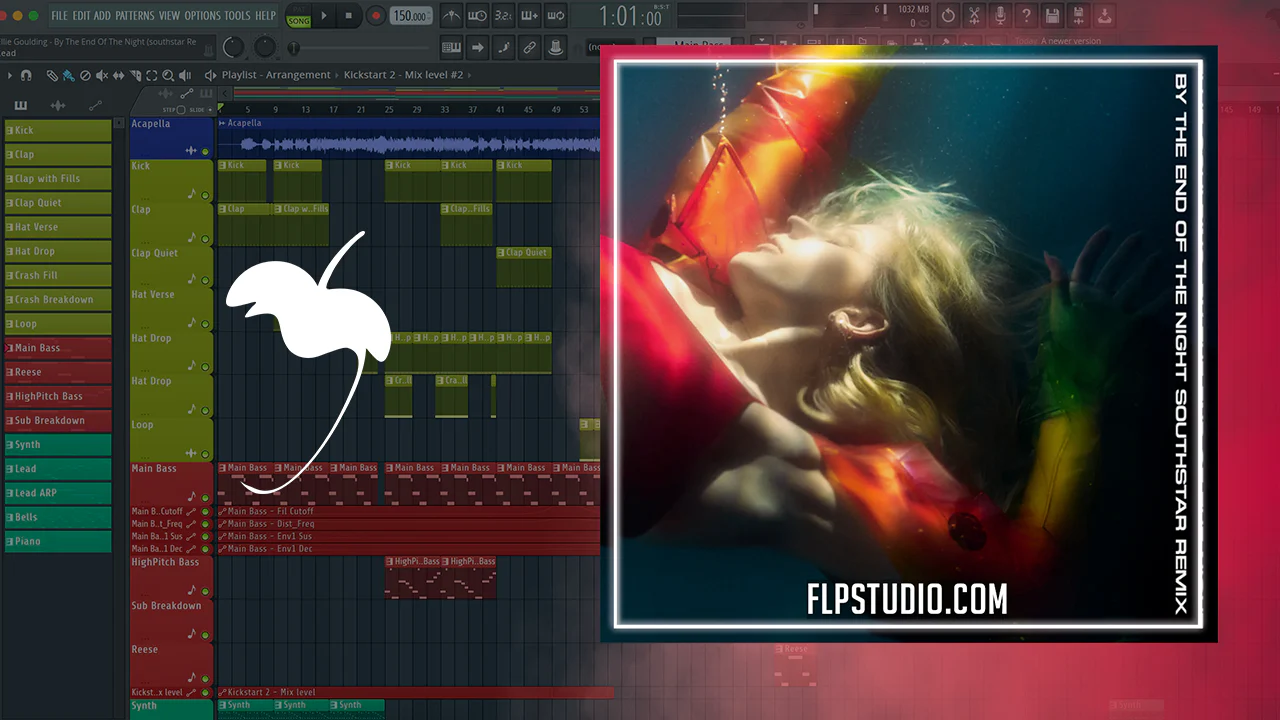Click the song position slider
The width and height of the screenshot is (1280, 720).
tap(358, 47)
